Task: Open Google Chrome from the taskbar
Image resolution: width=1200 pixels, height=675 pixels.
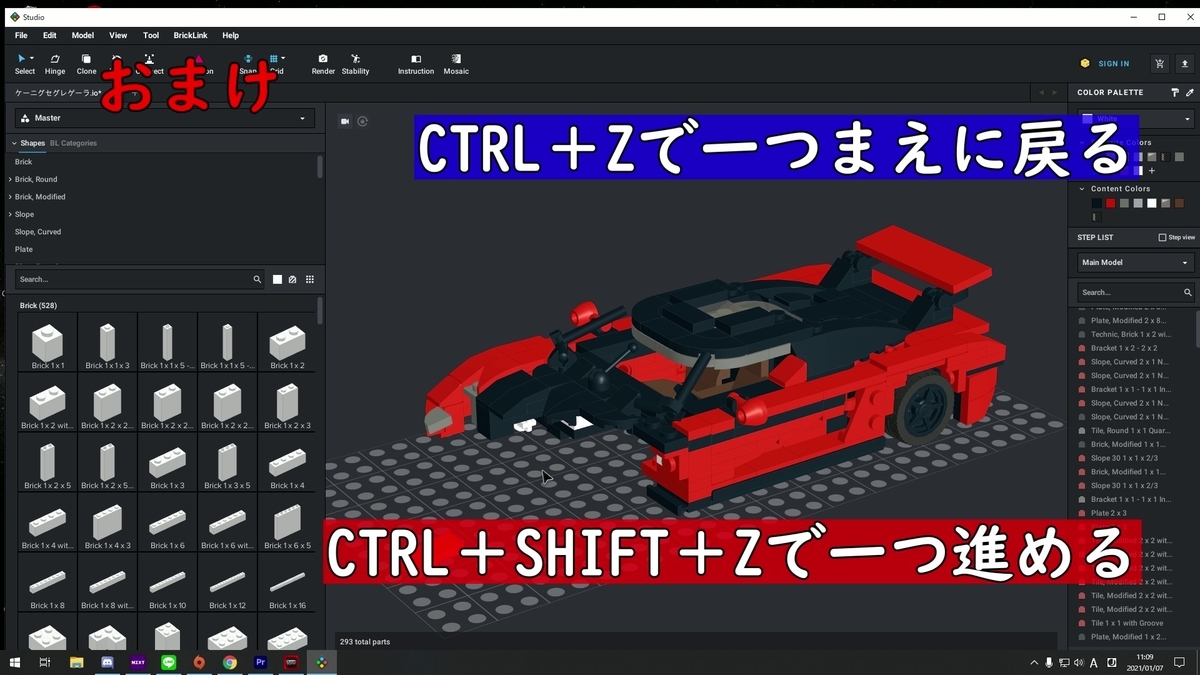Action: pyautogui.click(x=229, y=662)
